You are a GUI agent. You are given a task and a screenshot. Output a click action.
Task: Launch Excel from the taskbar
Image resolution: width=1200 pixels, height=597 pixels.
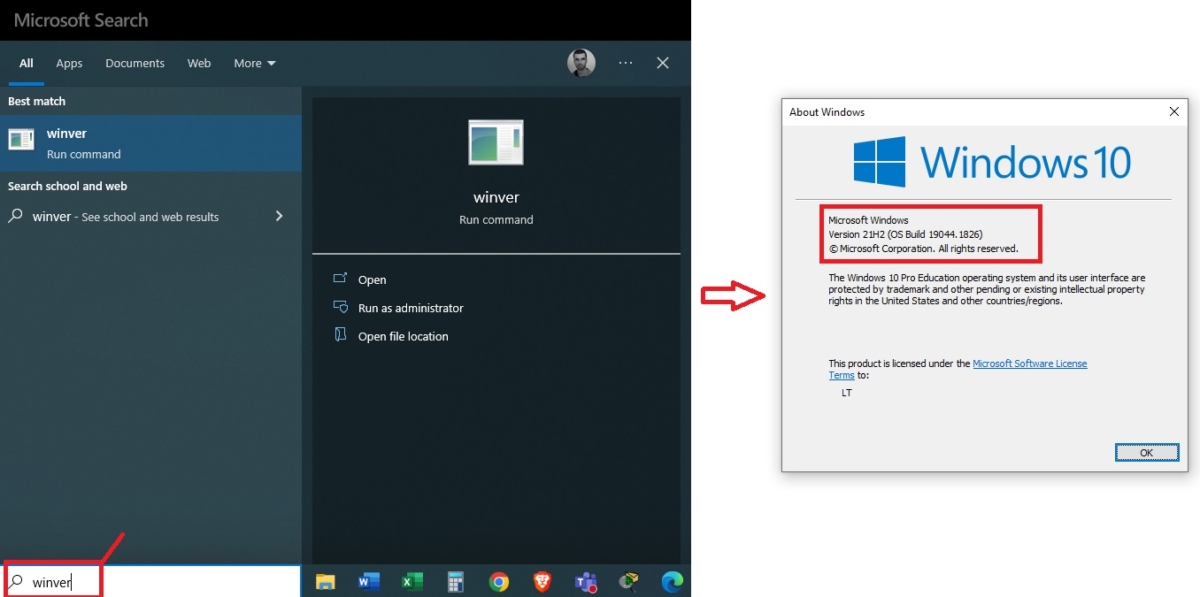click(412, 581)
